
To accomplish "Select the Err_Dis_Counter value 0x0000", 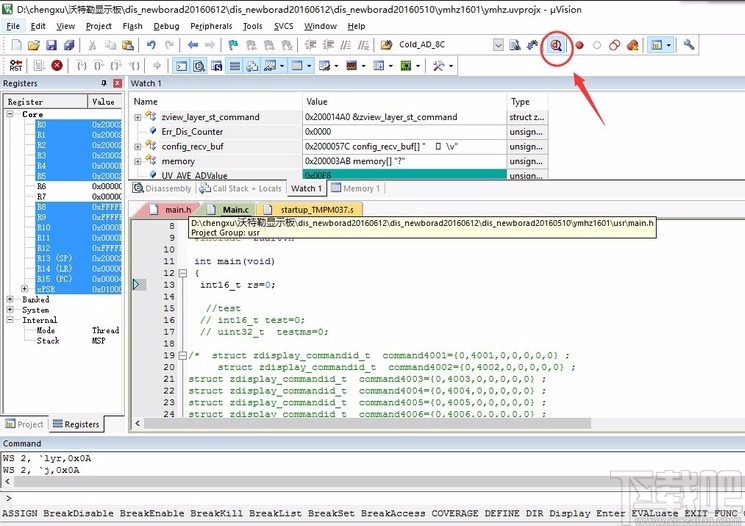I will [404, 132].
